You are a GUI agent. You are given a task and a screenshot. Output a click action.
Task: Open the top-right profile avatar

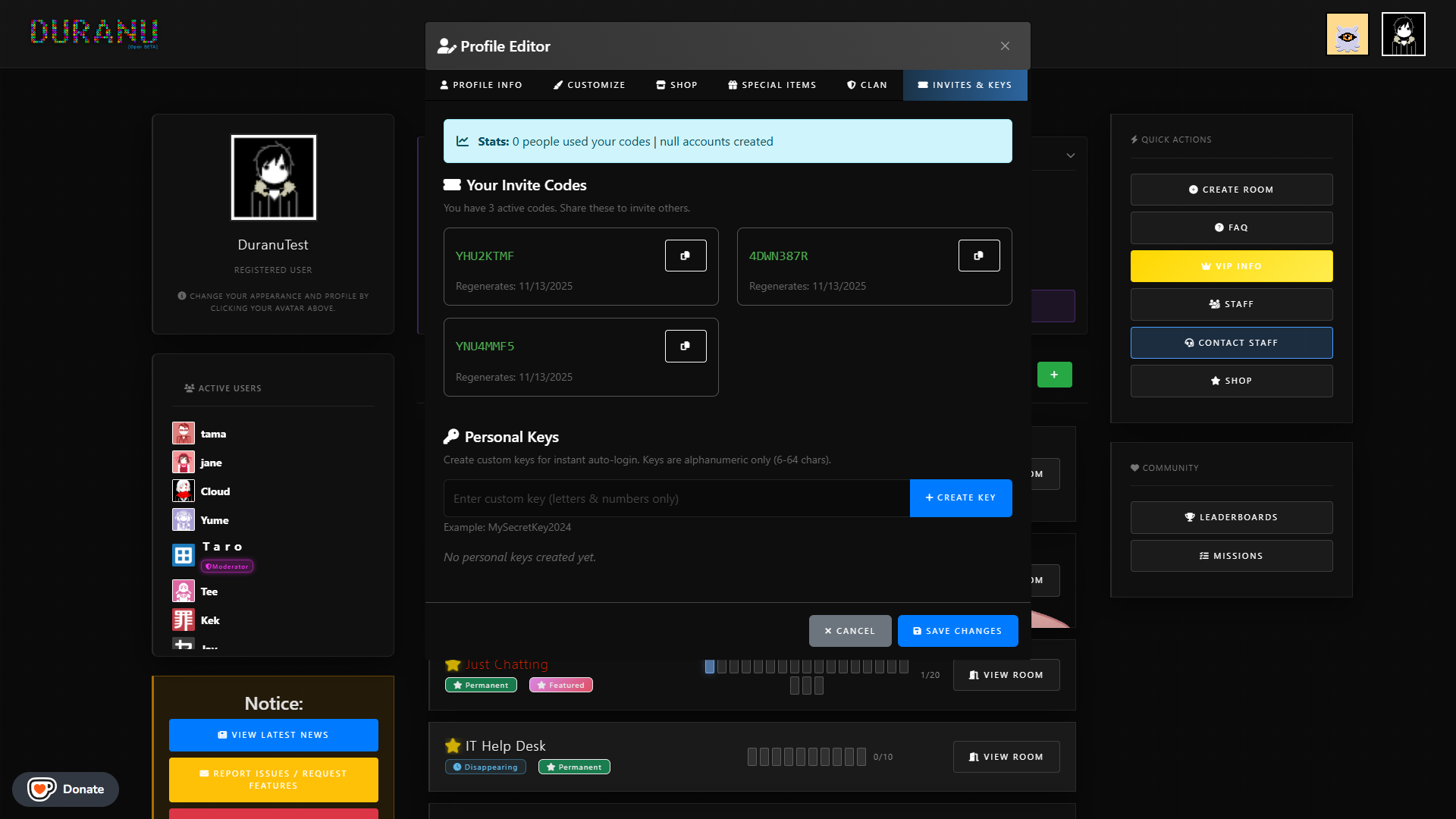point(1403,34)
